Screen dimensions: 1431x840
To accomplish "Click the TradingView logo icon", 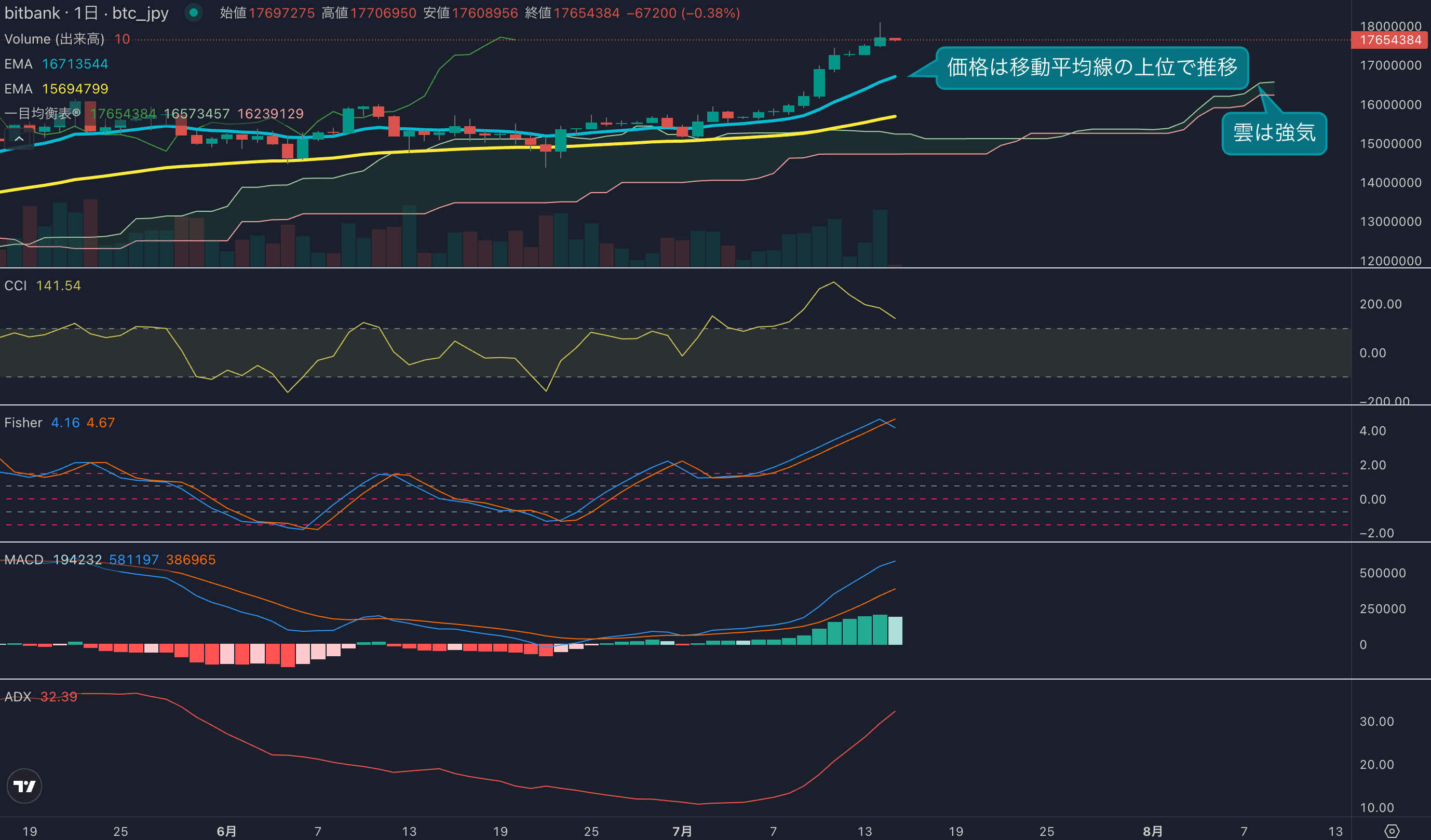I will click(x=24, y=786).
